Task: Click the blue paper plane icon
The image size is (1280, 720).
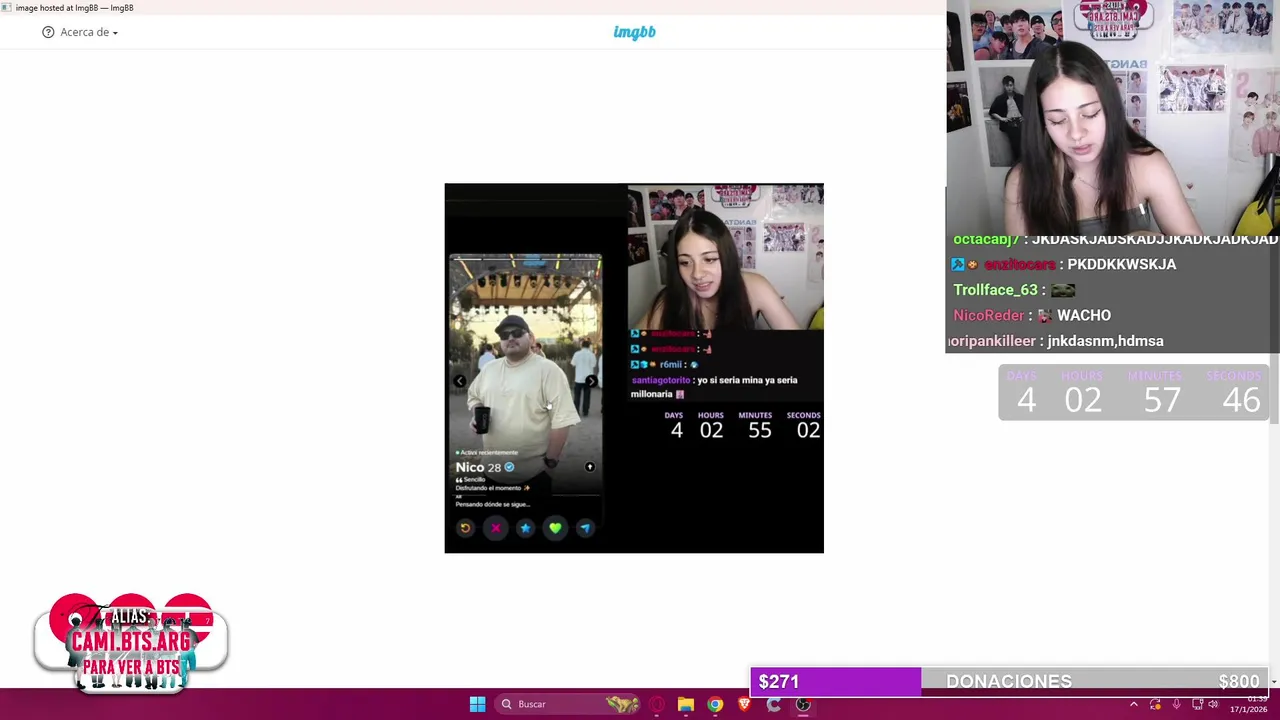Action: (585, 528)
